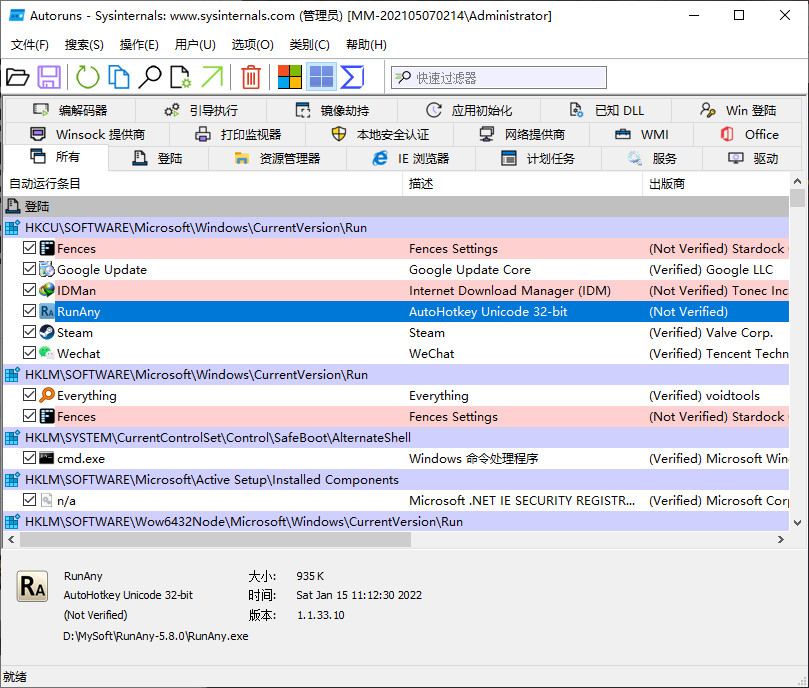The image size is (809, 688).
Task: Open the 选项(O) menu
Action: (252, 45)
